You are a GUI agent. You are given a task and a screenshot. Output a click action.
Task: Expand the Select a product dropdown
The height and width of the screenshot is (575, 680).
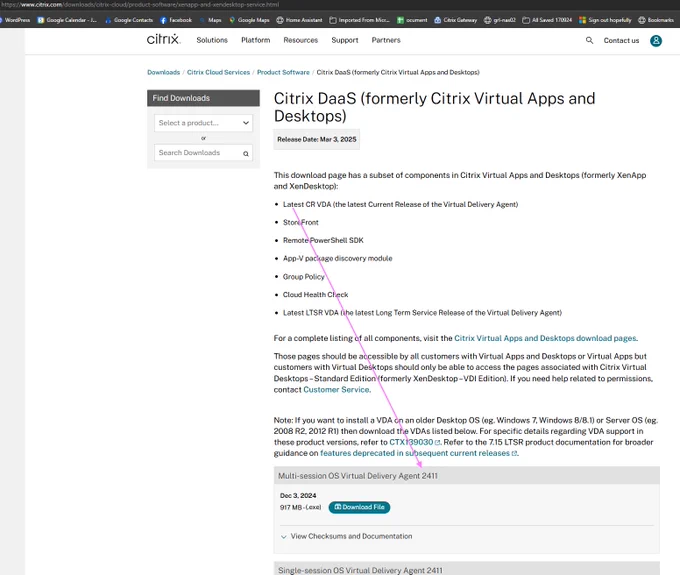(x=203, y=123)
